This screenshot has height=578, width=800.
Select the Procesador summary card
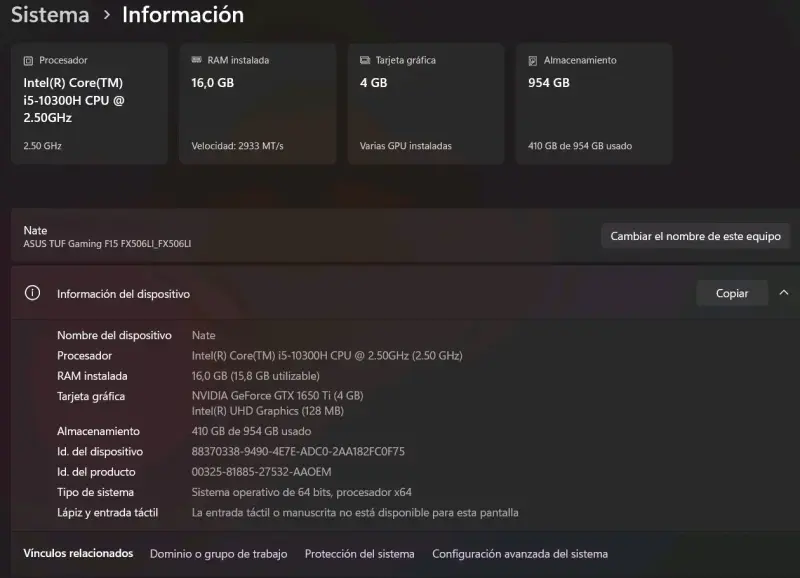[89, 104]
